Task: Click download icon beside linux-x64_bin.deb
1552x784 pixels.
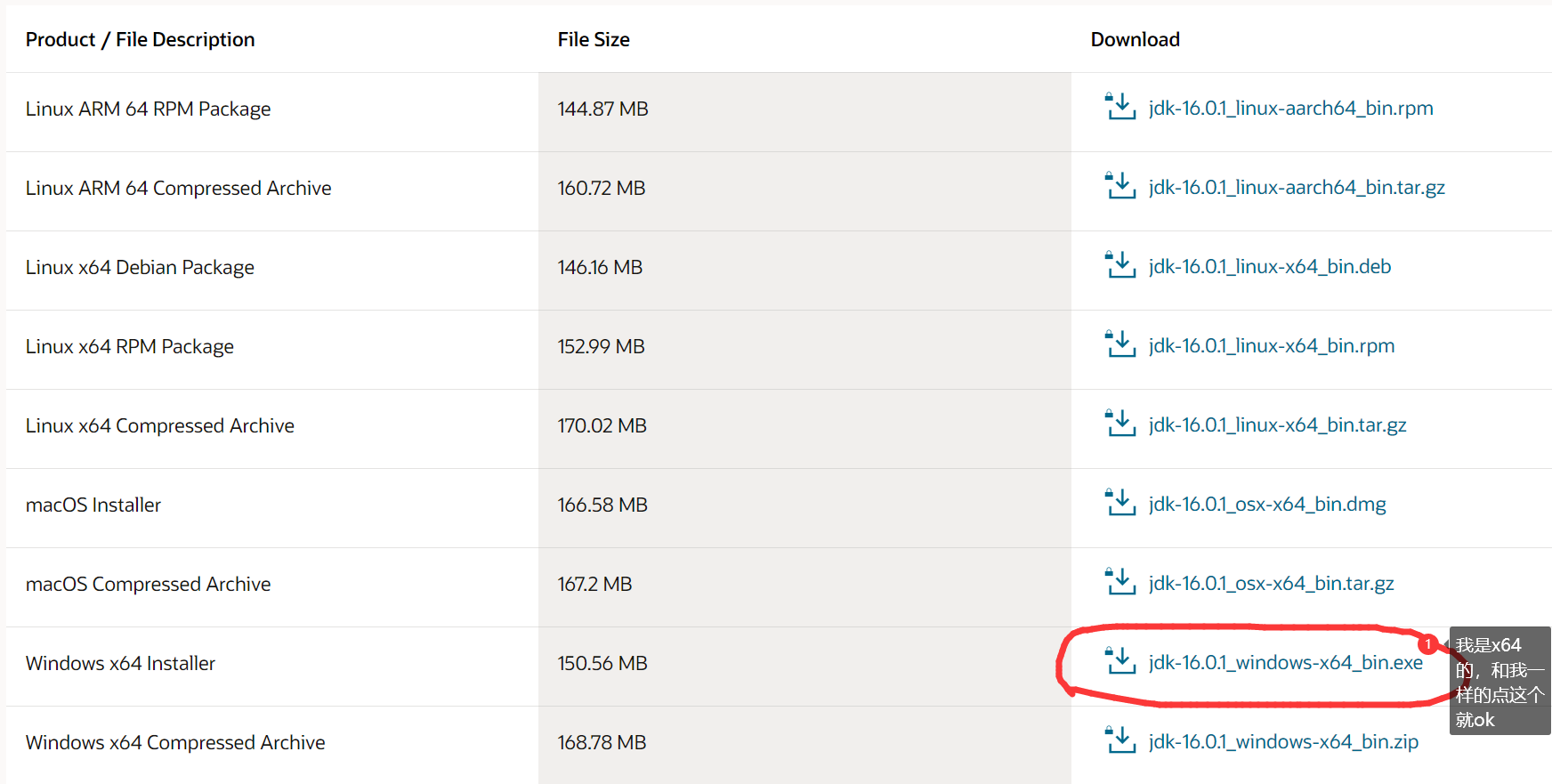Action: [x=1120, y=264]
